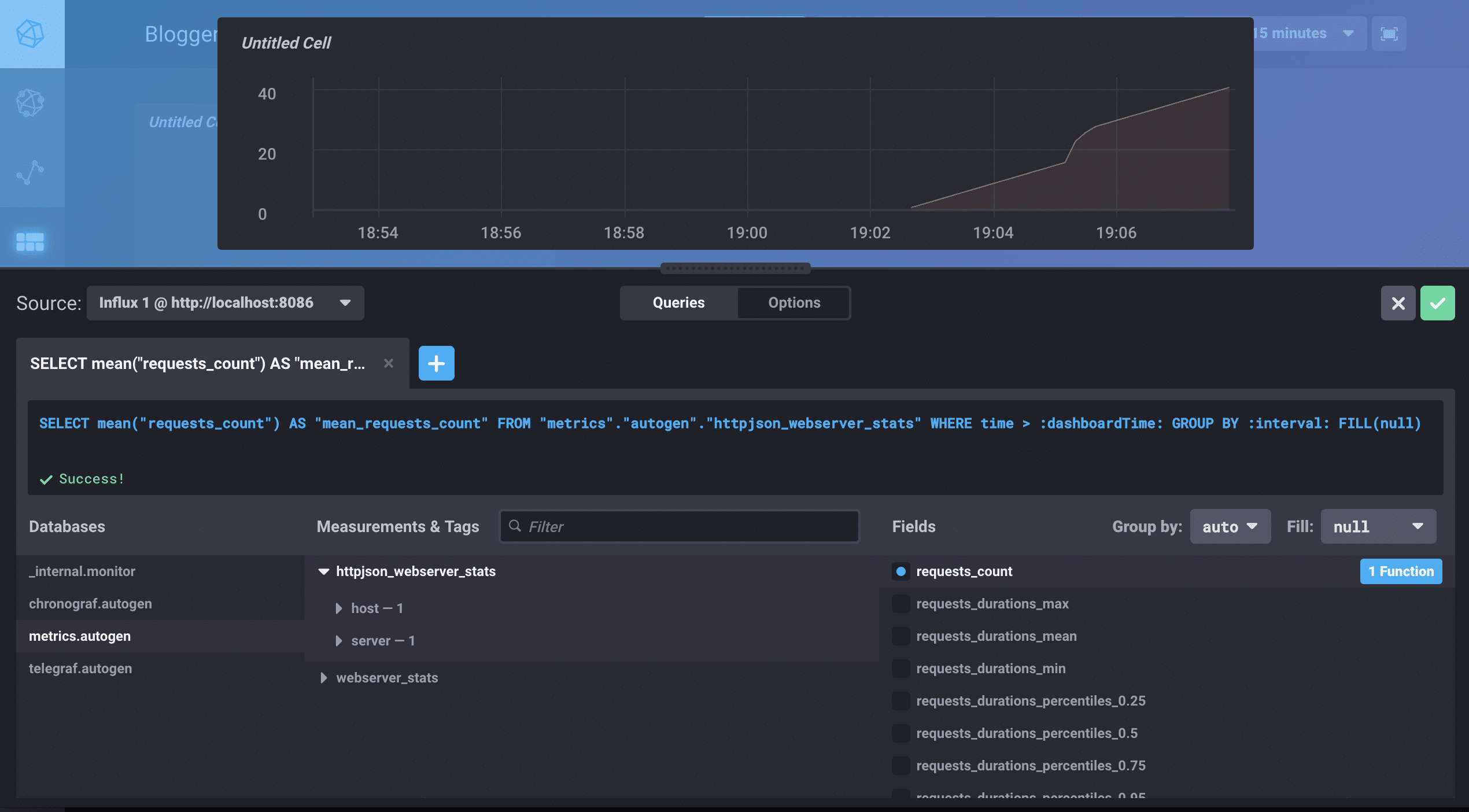Open the Host List sidebar icon
The image size is (1469, 812).
click(30, 104)
